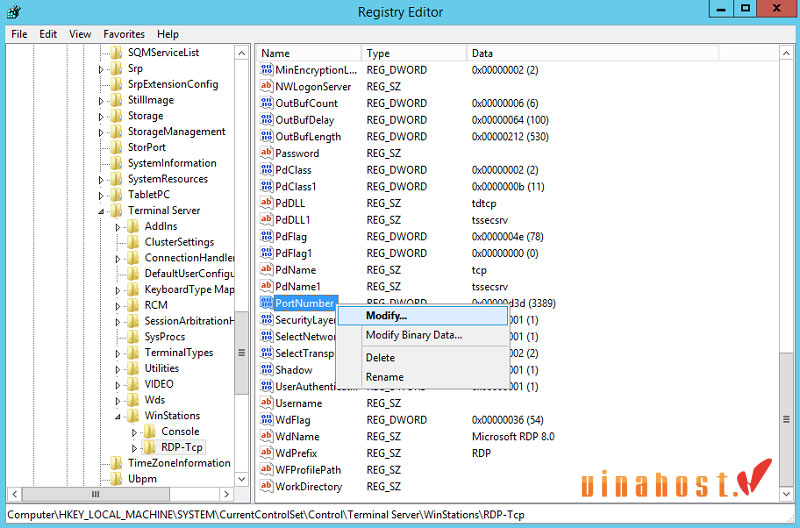
Task: Collapse the Terminal Server tree node
Action: 101,211
